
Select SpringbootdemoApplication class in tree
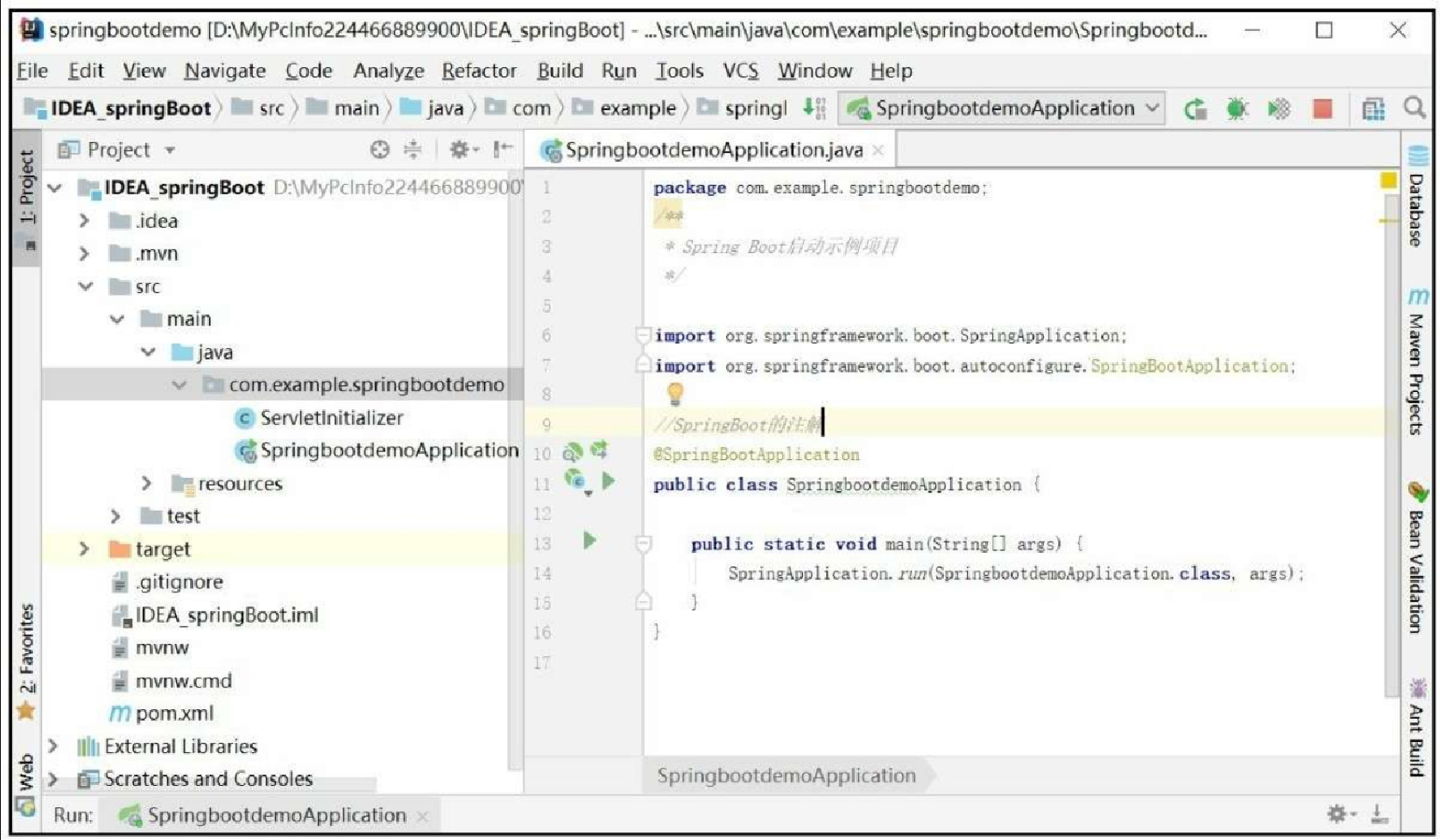pos(377,451)
